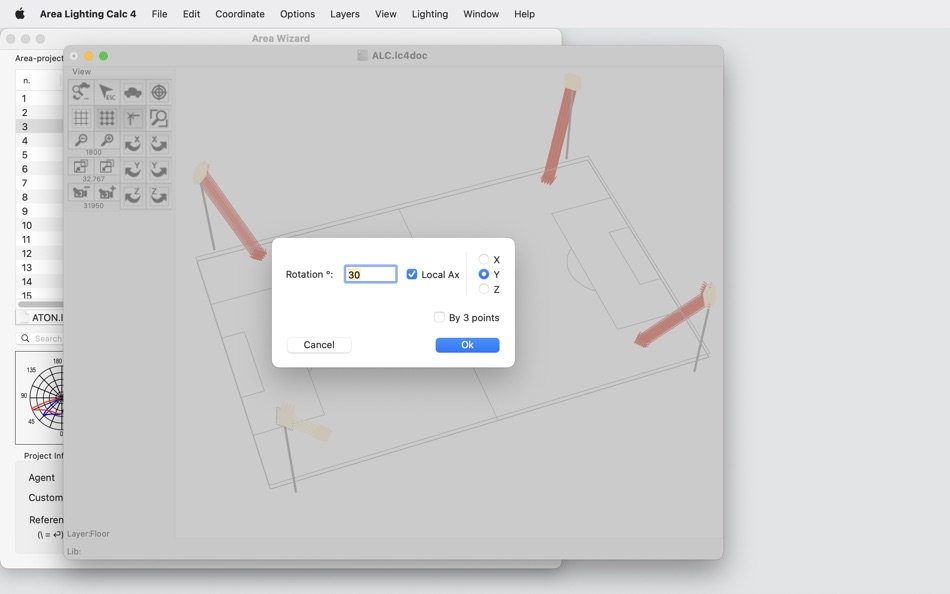Open the View menu

point(385,13)
